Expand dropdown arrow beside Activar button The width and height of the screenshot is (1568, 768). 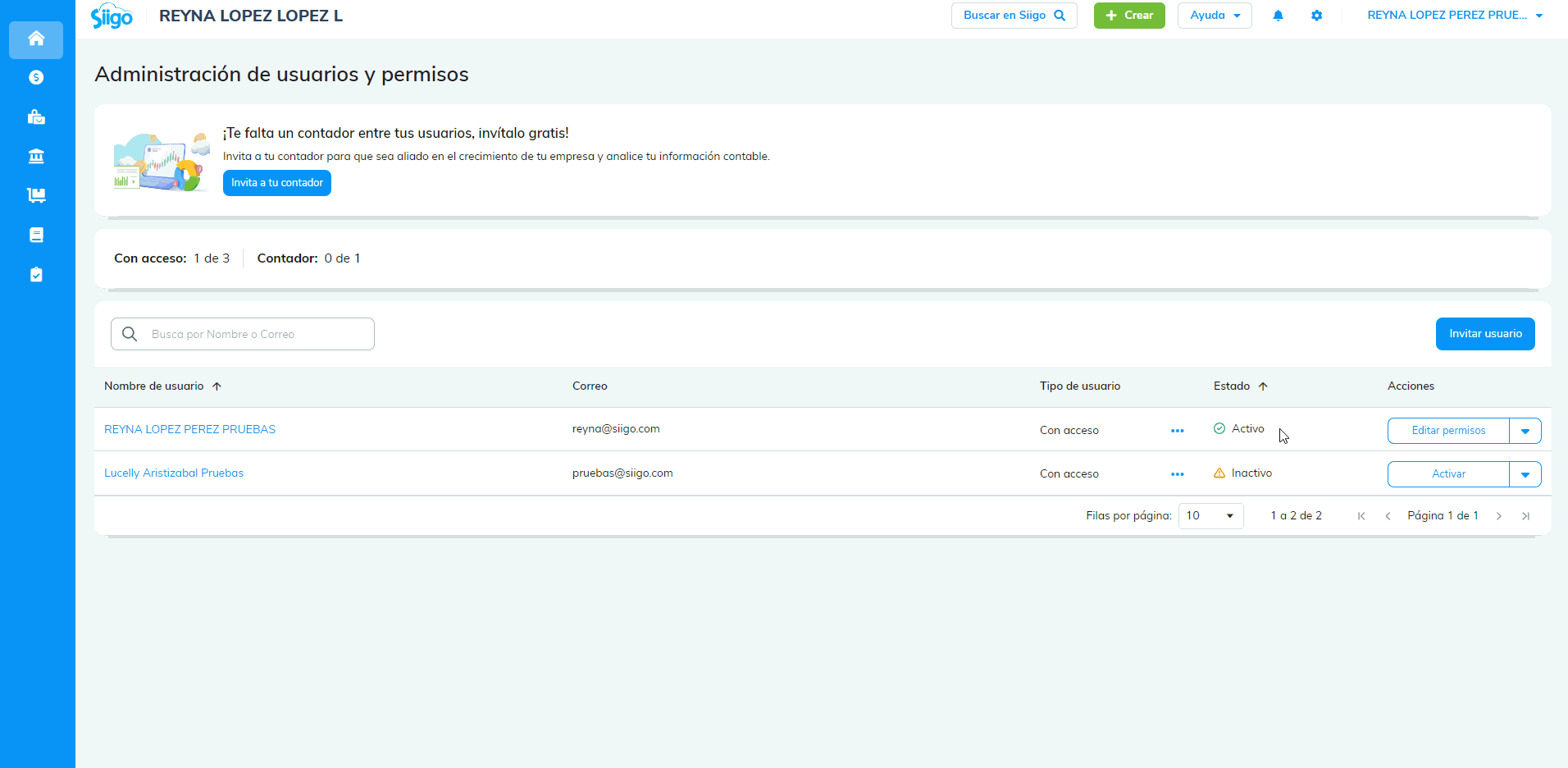click(1525, 474)
